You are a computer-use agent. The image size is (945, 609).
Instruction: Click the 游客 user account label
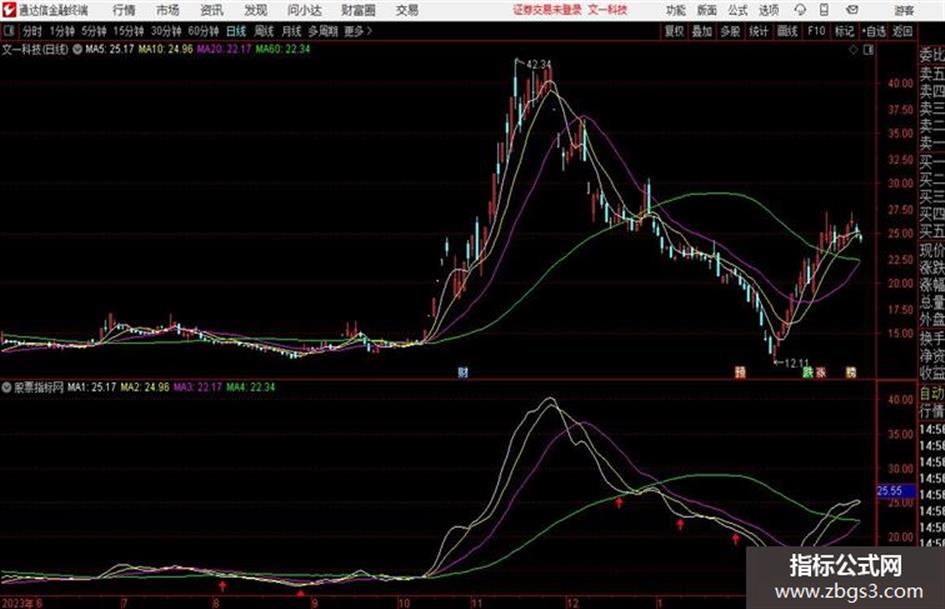click(x=903, y=10)
